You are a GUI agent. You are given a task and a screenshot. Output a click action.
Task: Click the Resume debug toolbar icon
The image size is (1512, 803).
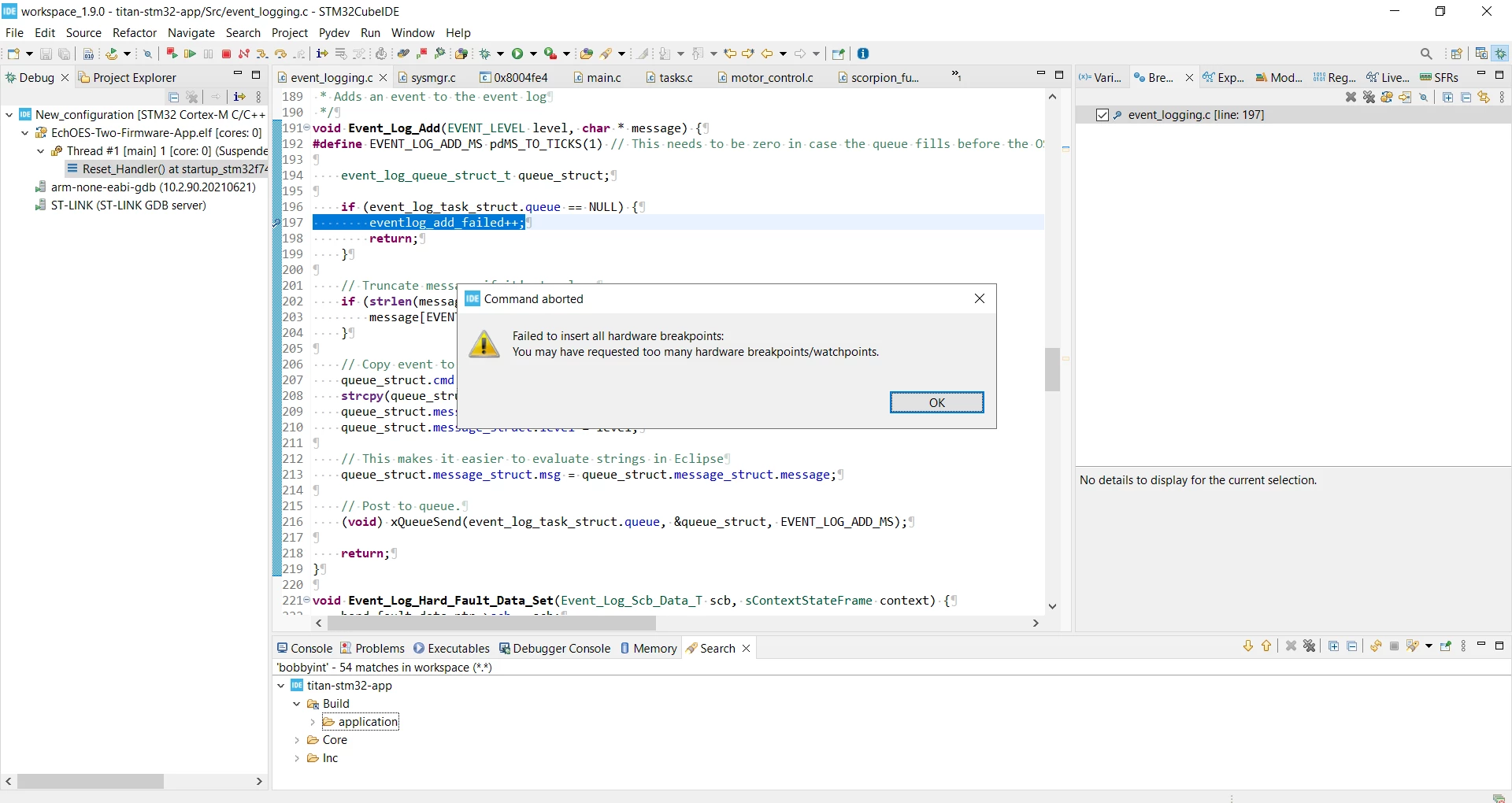tap(190, 54)
